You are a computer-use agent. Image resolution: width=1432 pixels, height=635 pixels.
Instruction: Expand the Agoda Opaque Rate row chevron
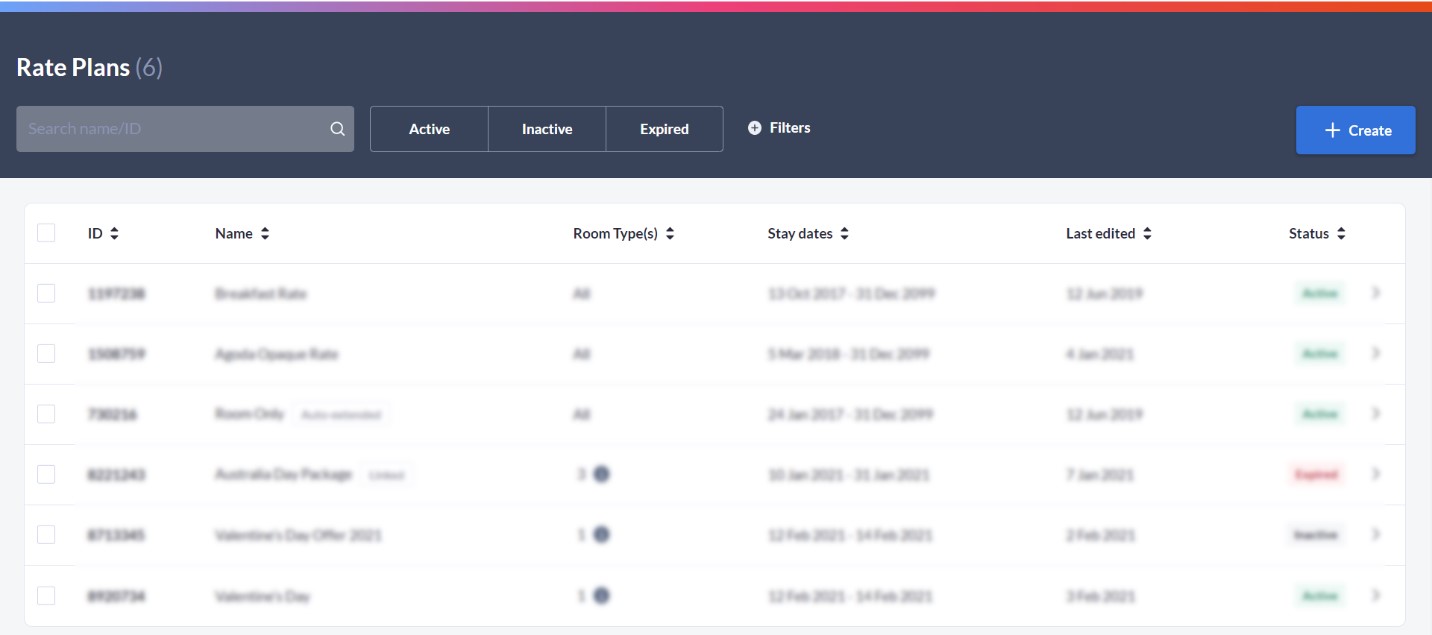(x=1376, y=353)
